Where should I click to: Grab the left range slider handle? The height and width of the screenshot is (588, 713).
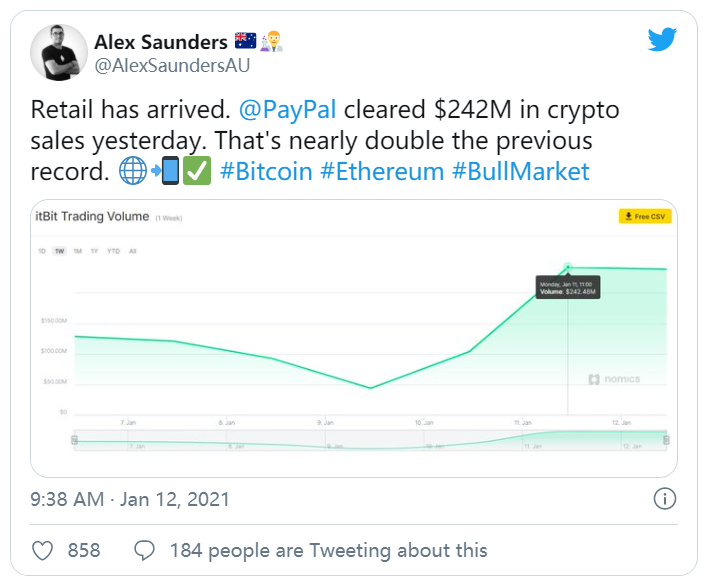tap(75, 439)
